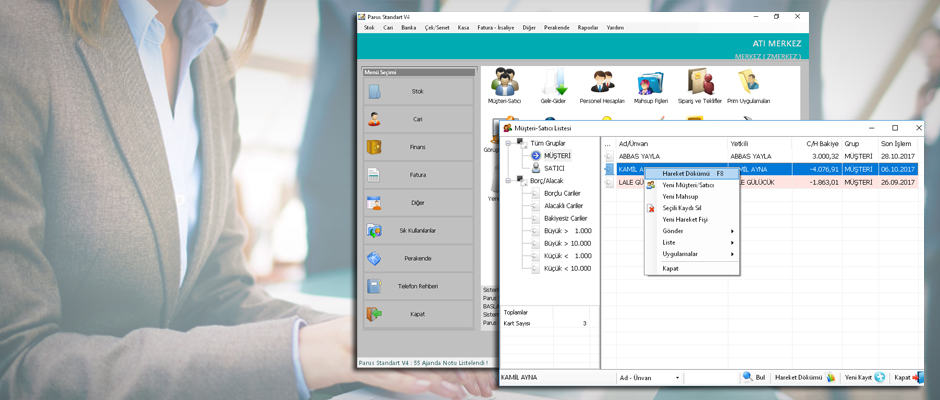Open the Perakende menu in menu bar
Image resolution: width=940 pixels, height=400 pixels.
coord(556,28)
